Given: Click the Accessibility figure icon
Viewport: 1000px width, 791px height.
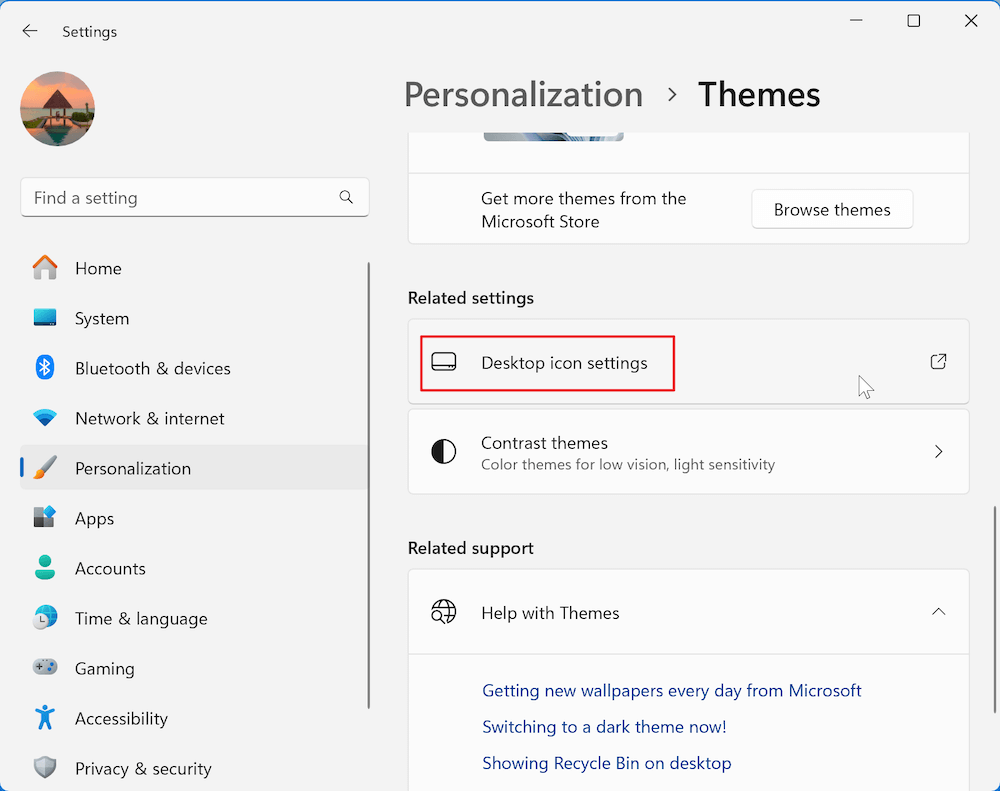Looking at the screenshot, I should 45,718.
